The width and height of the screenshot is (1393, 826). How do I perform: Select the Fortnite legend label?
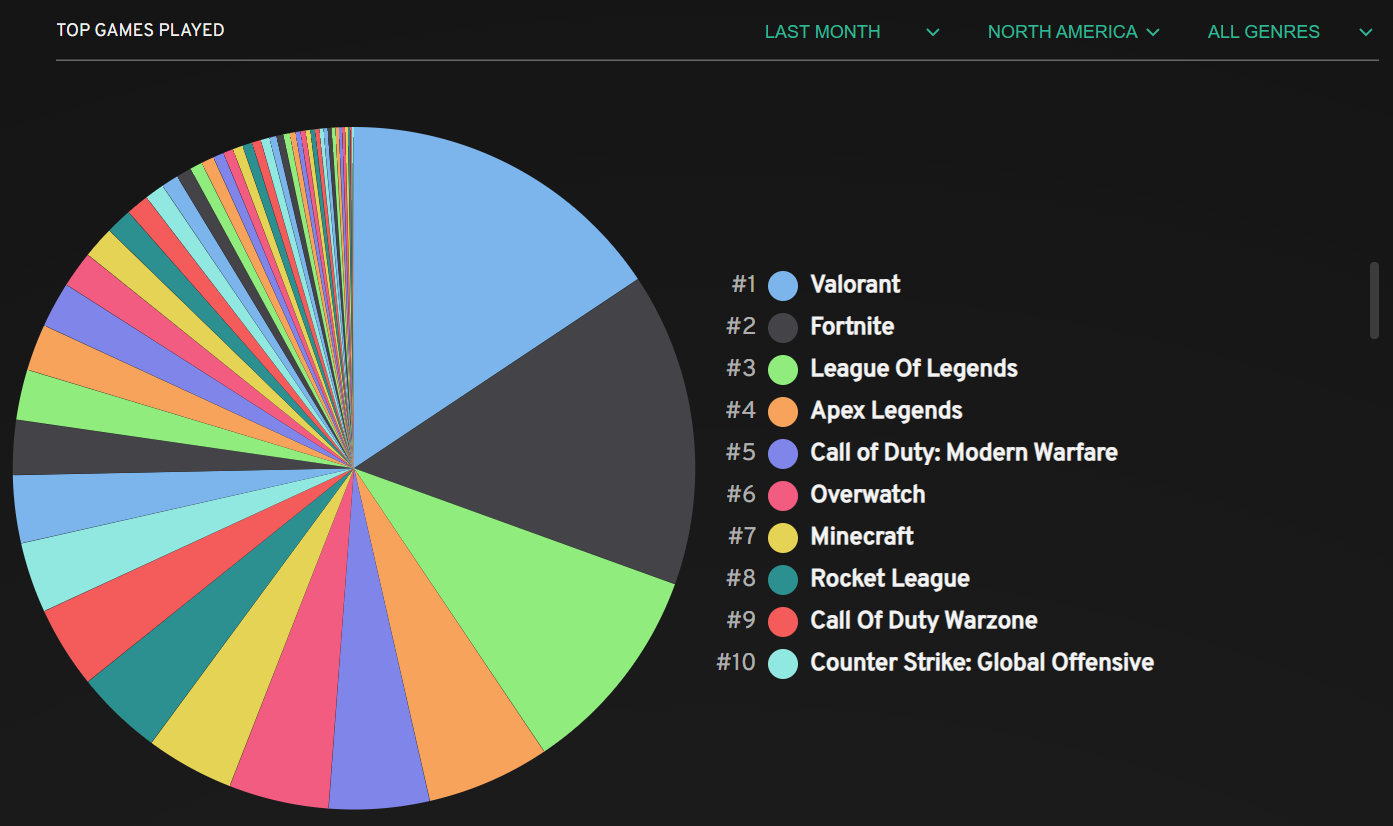[x=852, y=326]
